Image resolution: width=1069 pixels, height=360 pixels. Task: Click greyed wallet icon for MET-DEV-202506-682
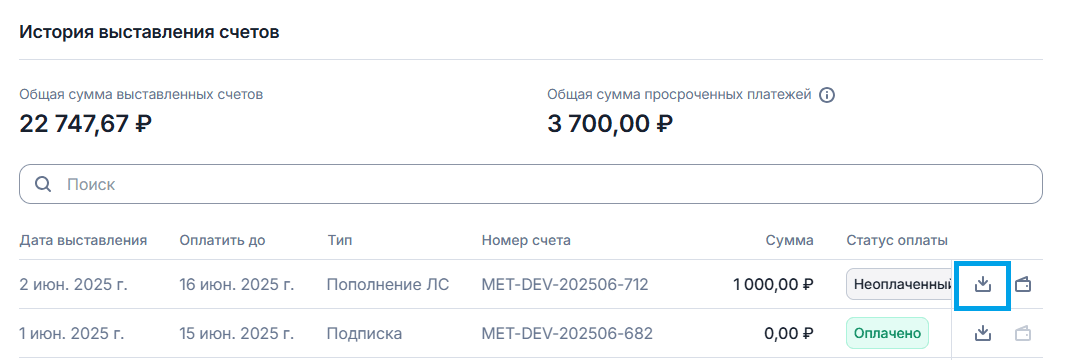[1023, 333]
